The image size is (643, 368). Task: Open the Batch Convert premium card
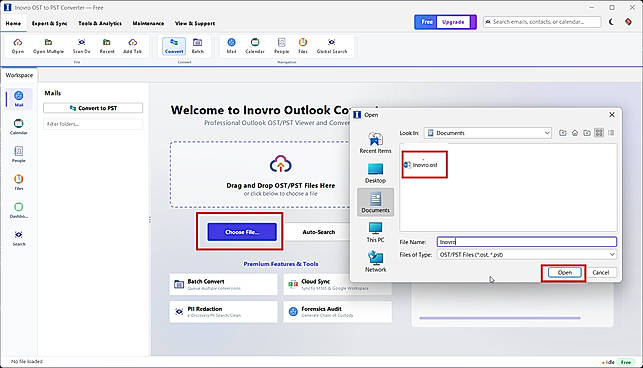223,284
